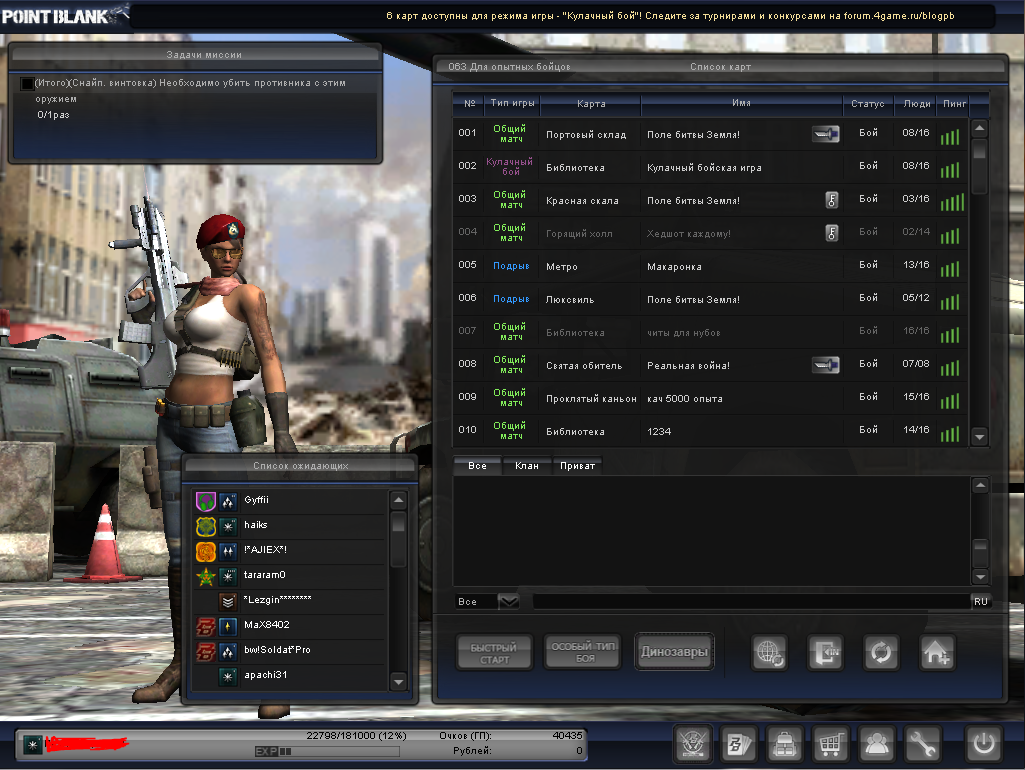Toggle the RU input language indicator
This screenshot has height=770, width=1025.
(981, 601)
